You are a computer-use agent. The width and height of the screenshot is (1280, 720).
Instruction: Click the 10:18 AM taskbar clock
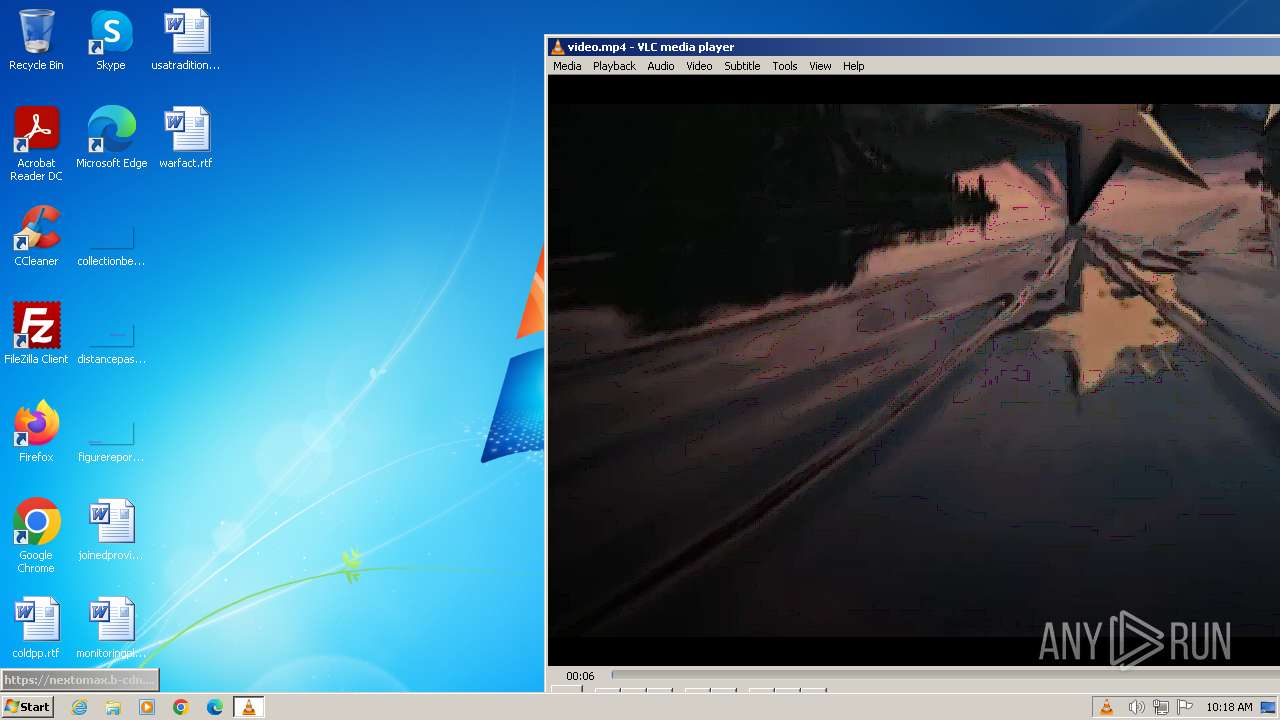(x=1229, y=707)
